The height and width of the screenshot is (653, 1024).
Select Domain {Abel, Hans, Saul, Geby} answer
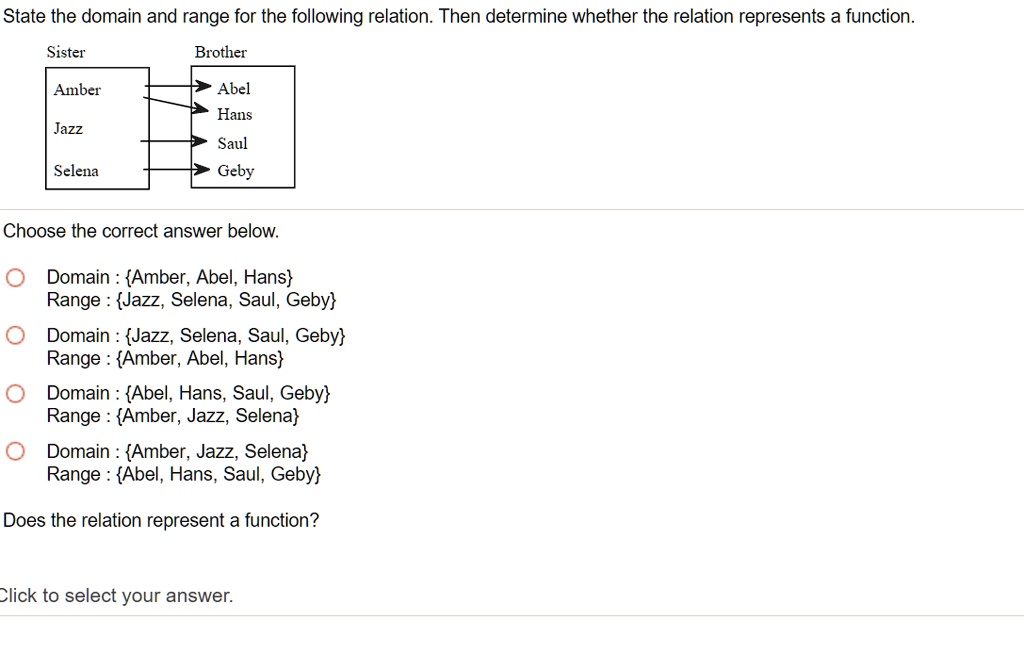[14, 393]
